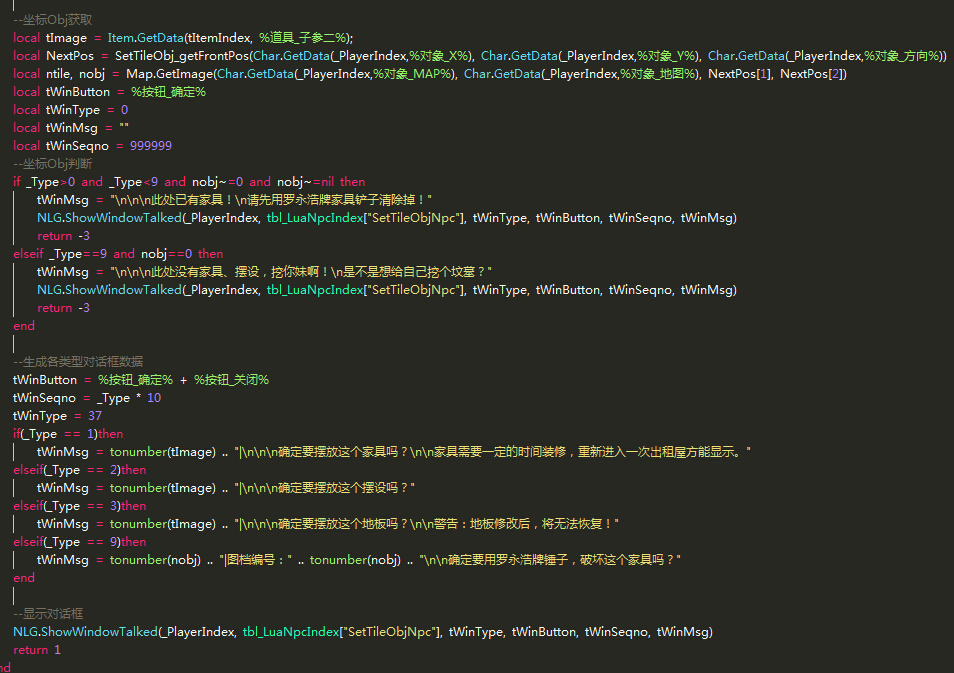Click the comment "--坐标Obj获取"
This screenshot has height=673, width=954.
tap(52, 20)
